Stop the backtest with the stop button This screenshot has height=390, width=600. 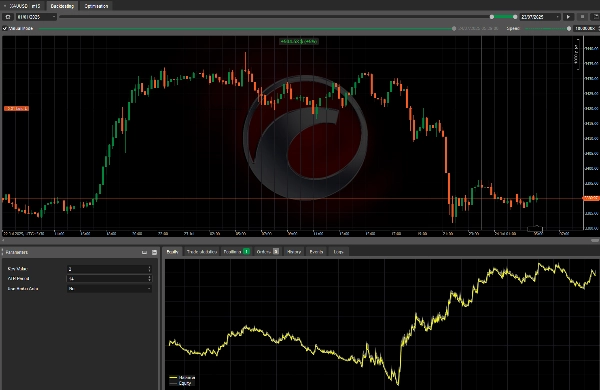pyautogui.click(x=582, y=17)
